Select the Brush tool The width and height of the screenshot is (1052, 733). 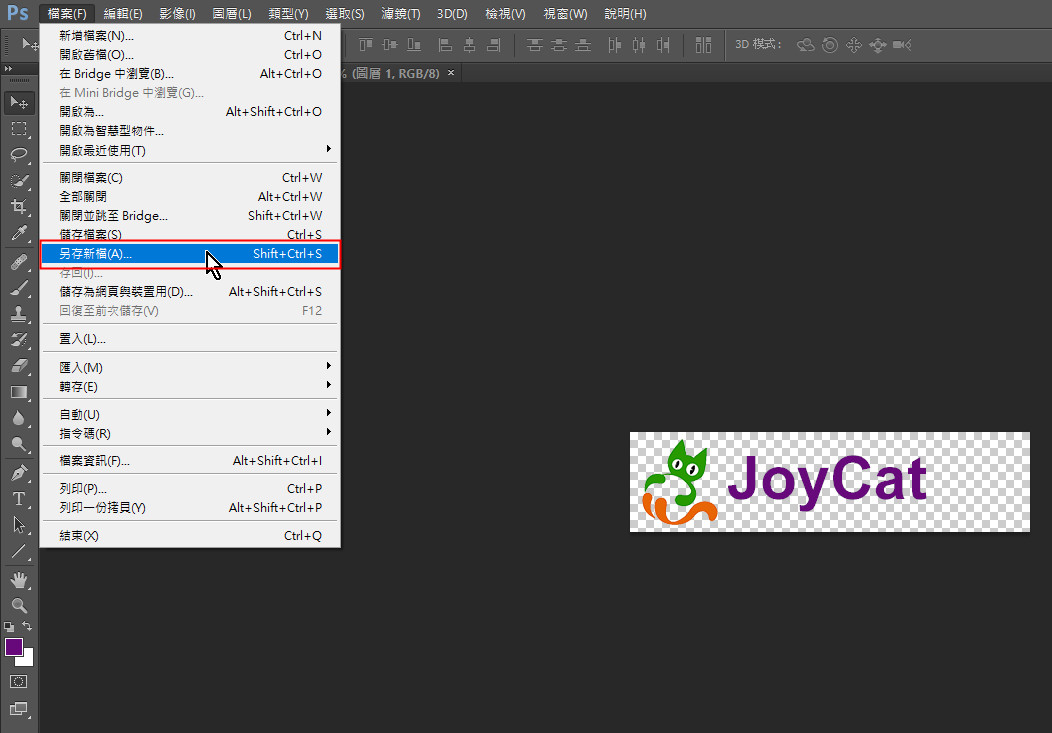click(19, 288)
